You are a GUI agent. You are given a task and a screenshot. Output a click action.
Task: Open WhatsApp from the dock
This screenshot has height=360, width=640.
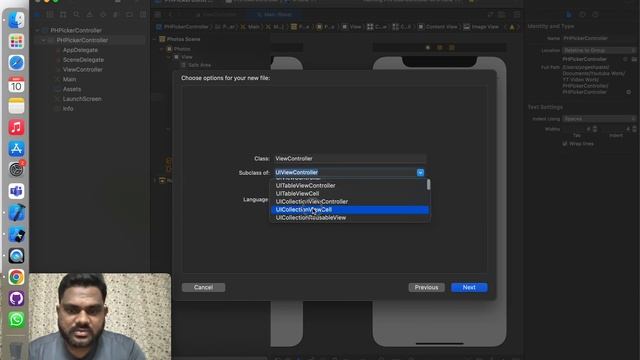point(16,320)
